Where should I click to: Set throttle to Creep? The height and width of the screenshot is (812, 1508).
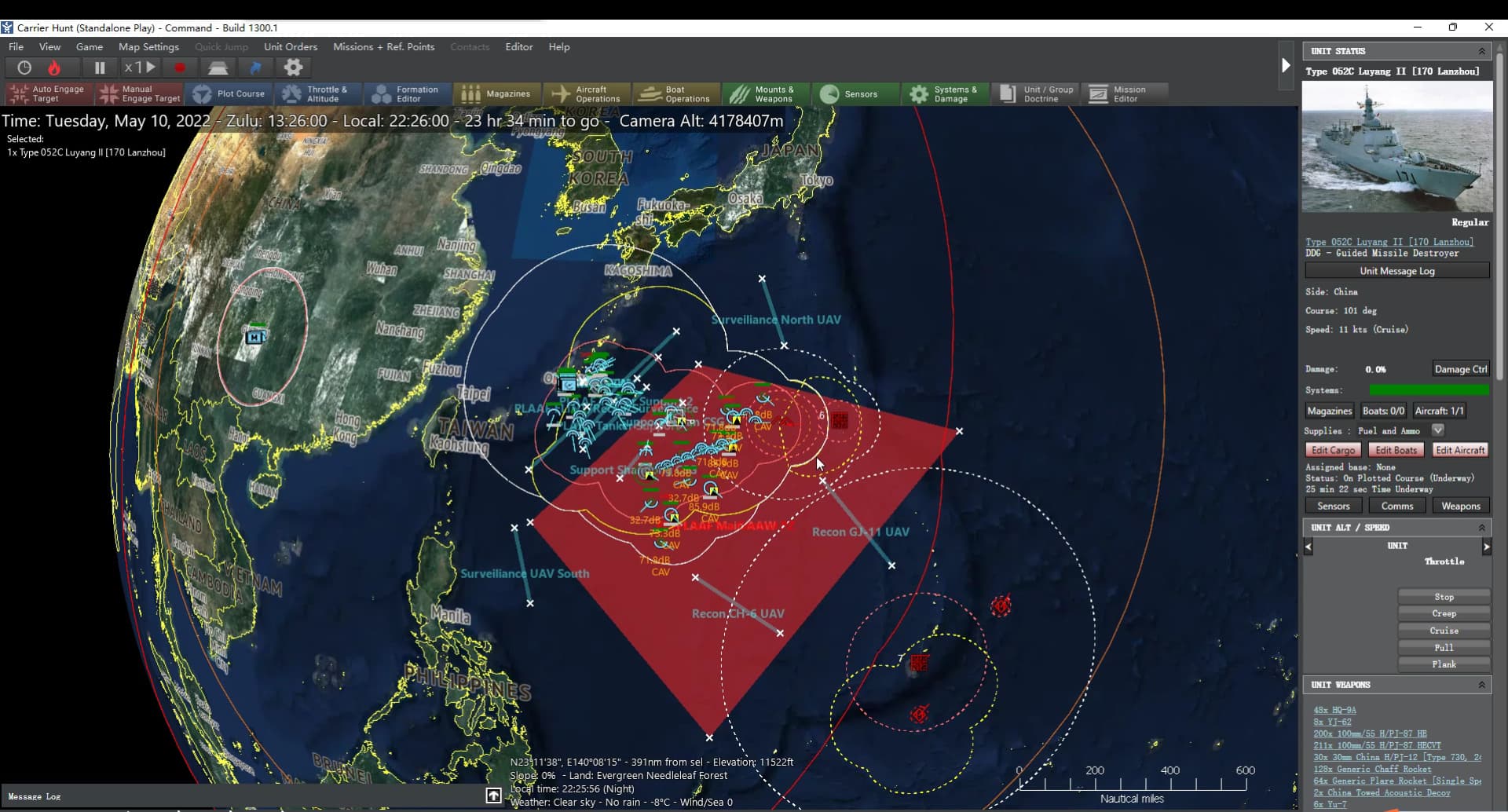coord(1444,613)
